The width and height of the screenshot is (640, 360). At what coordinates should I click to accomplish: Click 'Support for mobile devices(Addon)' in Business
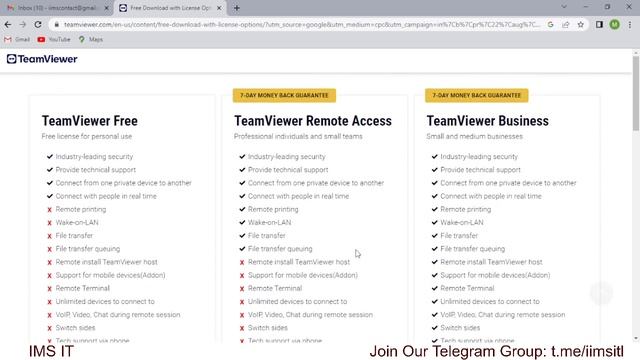pos(495,275)
